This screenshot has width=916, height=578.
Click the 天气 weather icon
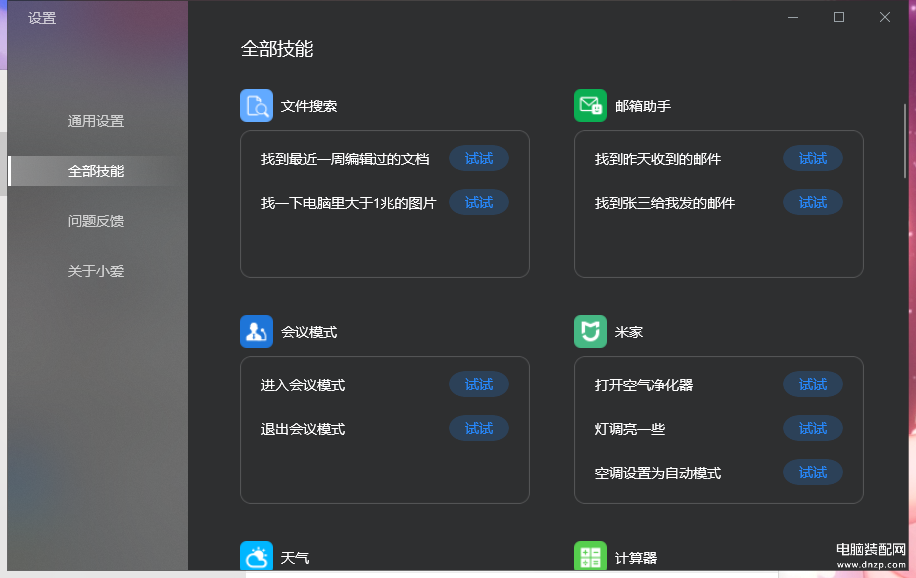click(x=256, y=556)
